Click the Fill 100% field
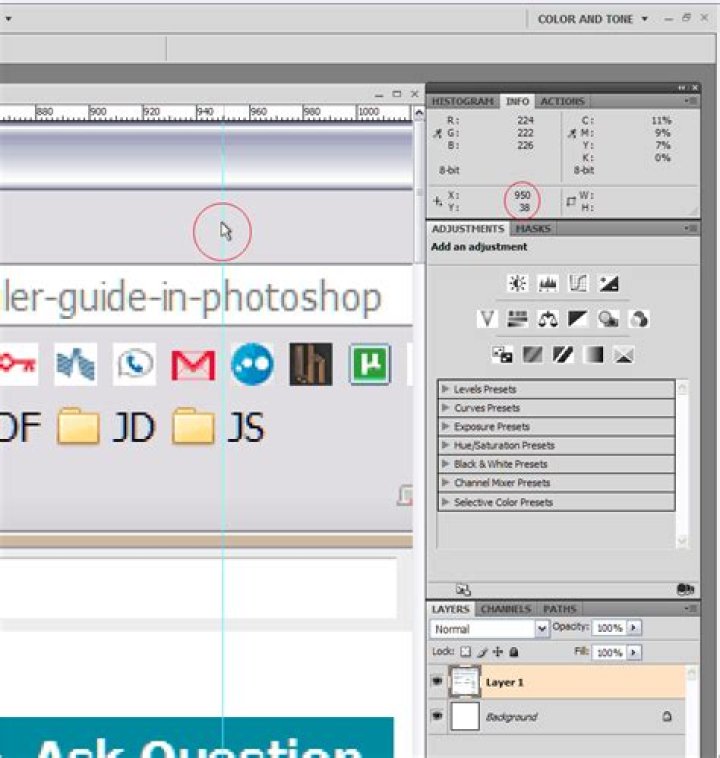The height and width of the screenshot is (758, 720). tap(609, 653)
